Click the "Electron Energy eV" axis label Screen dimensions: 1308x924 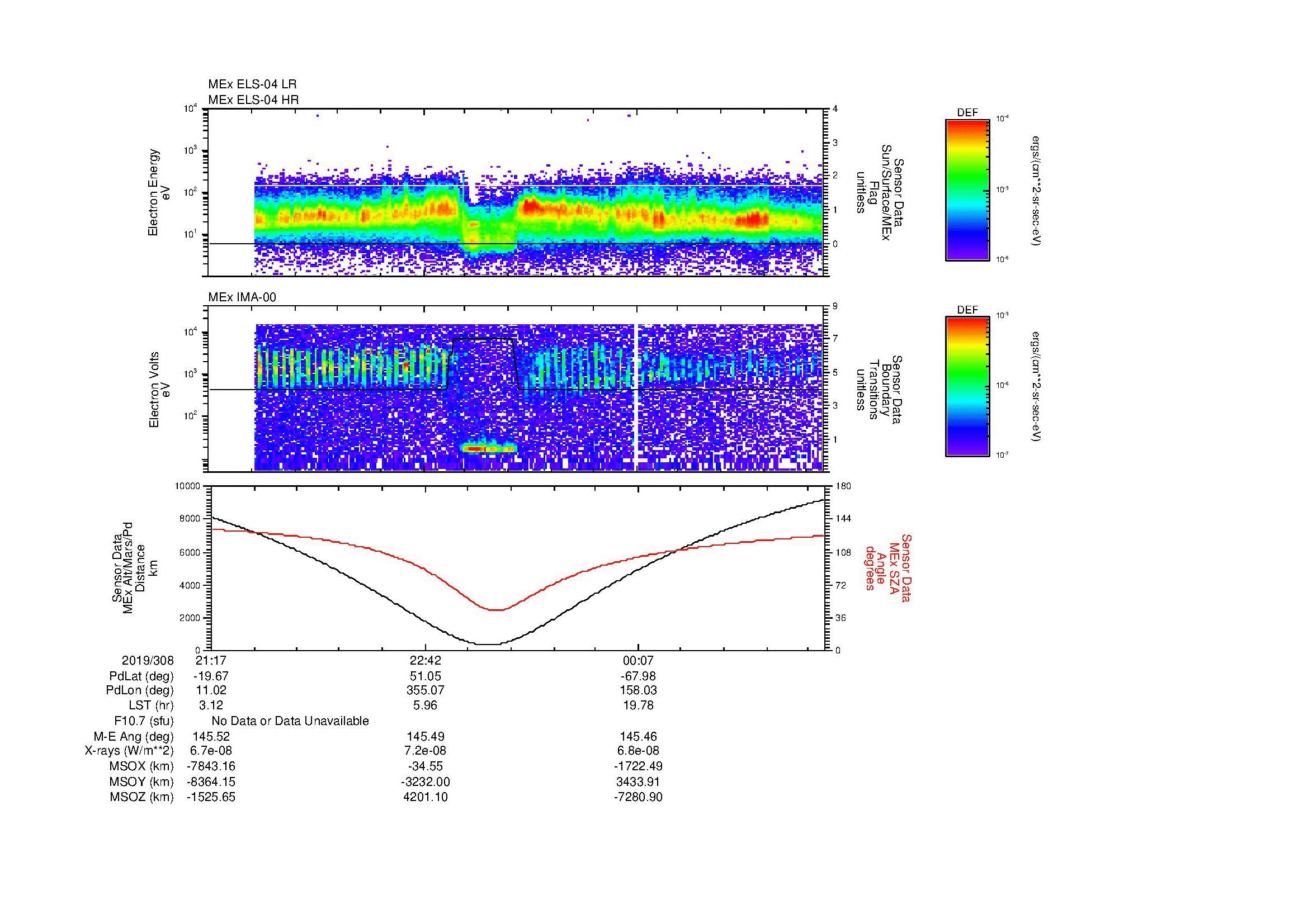159,192
